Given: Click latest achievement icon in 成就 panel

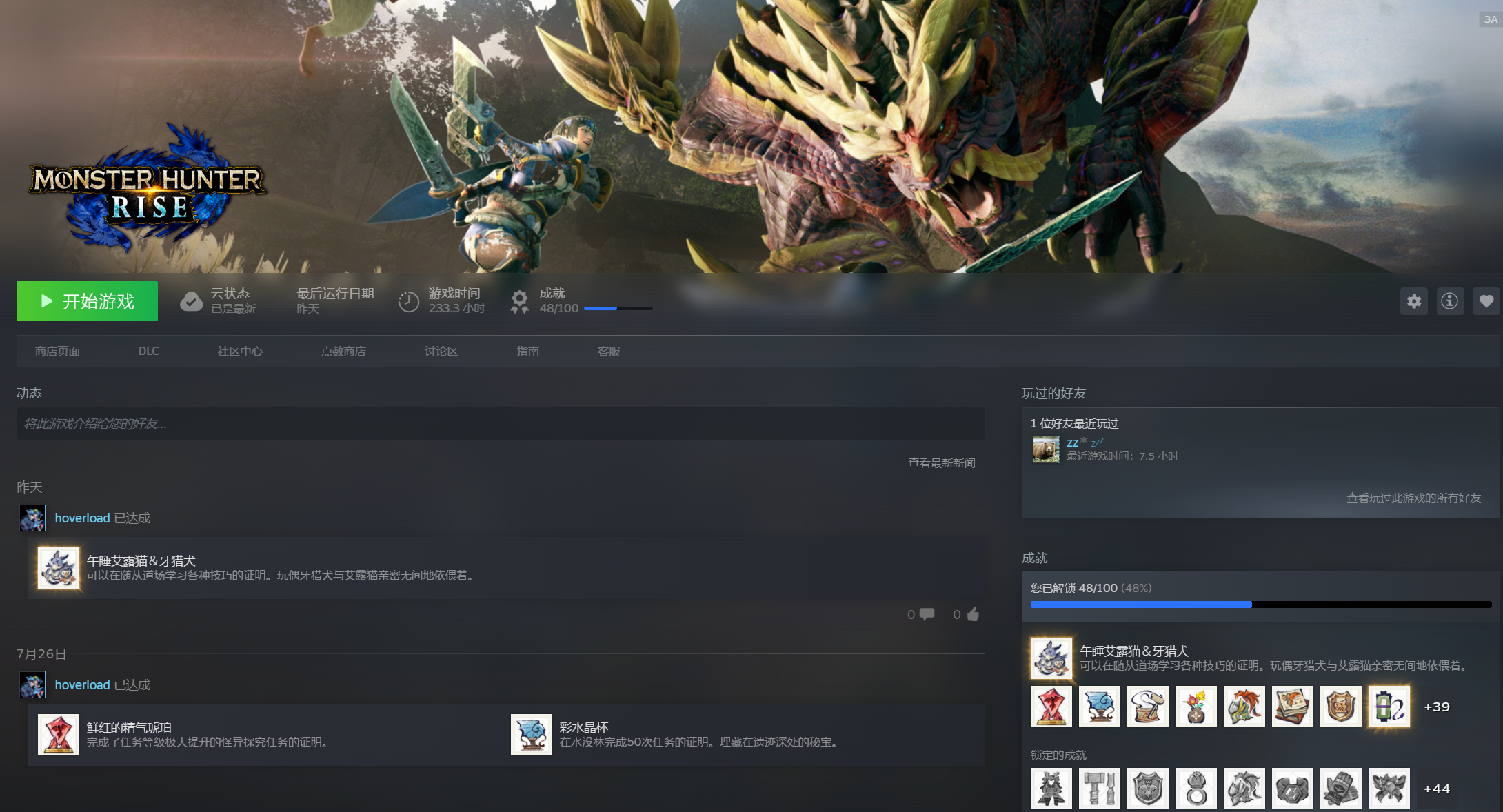Looking at the screenshot, I should 1051,658.
